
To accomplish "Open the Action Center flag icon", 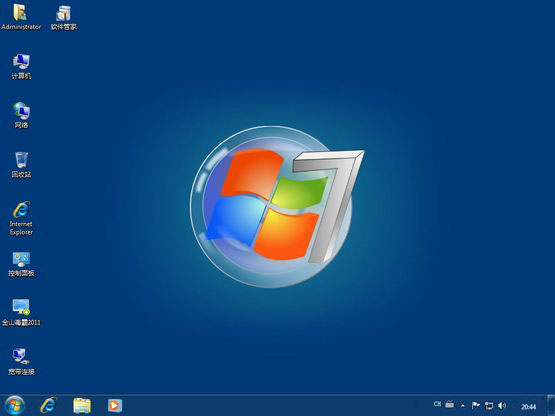I will click(476, 405).
